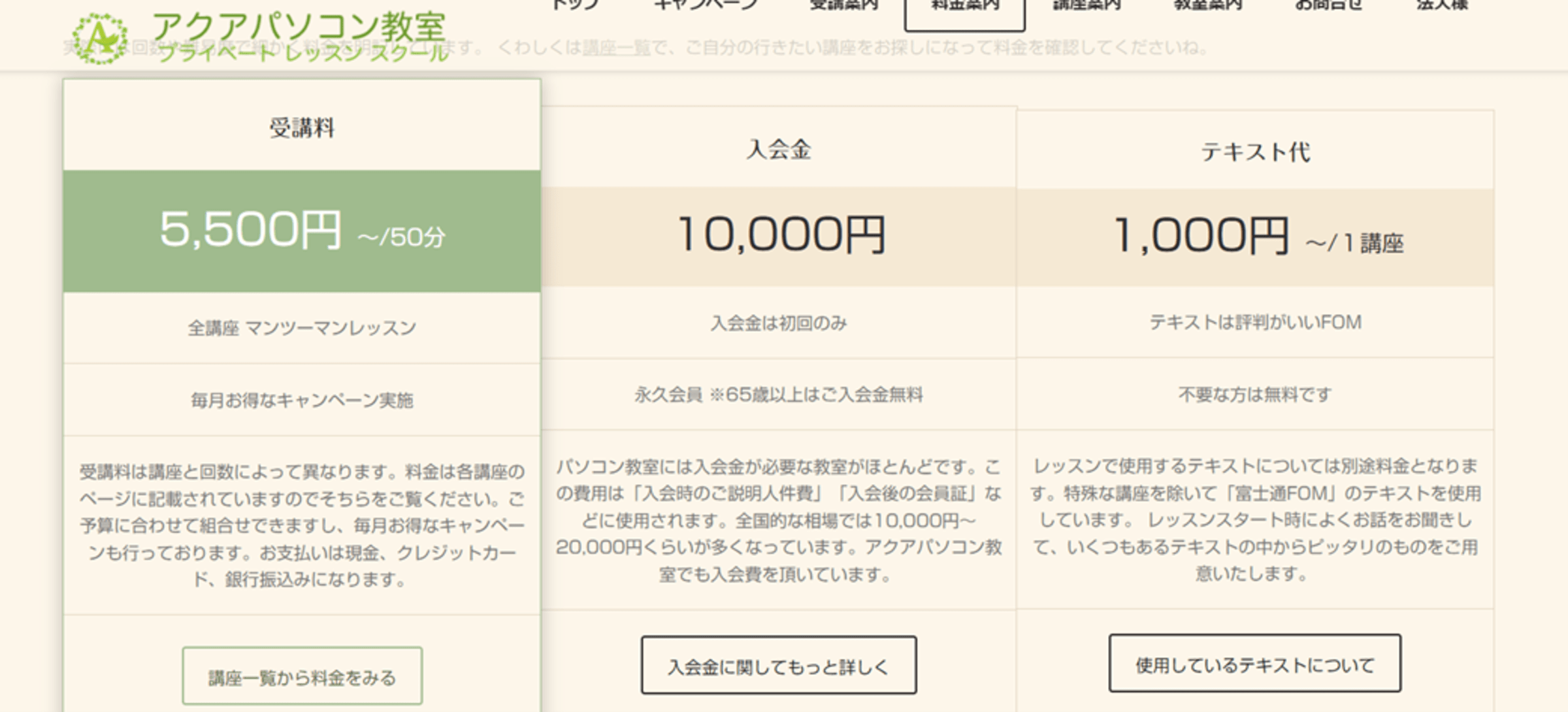Click the 入会金 column heading
The width and height of the screenshot is (1568, 712).
778,150
